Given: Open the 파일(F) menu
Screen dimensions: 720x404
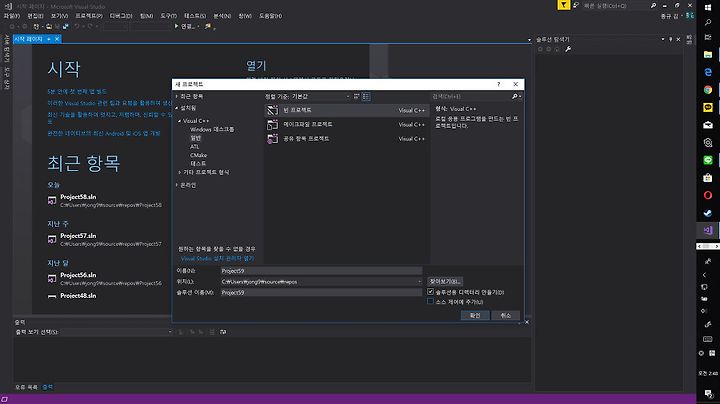Looking at the screenshot, I should [x=11, y=16].
